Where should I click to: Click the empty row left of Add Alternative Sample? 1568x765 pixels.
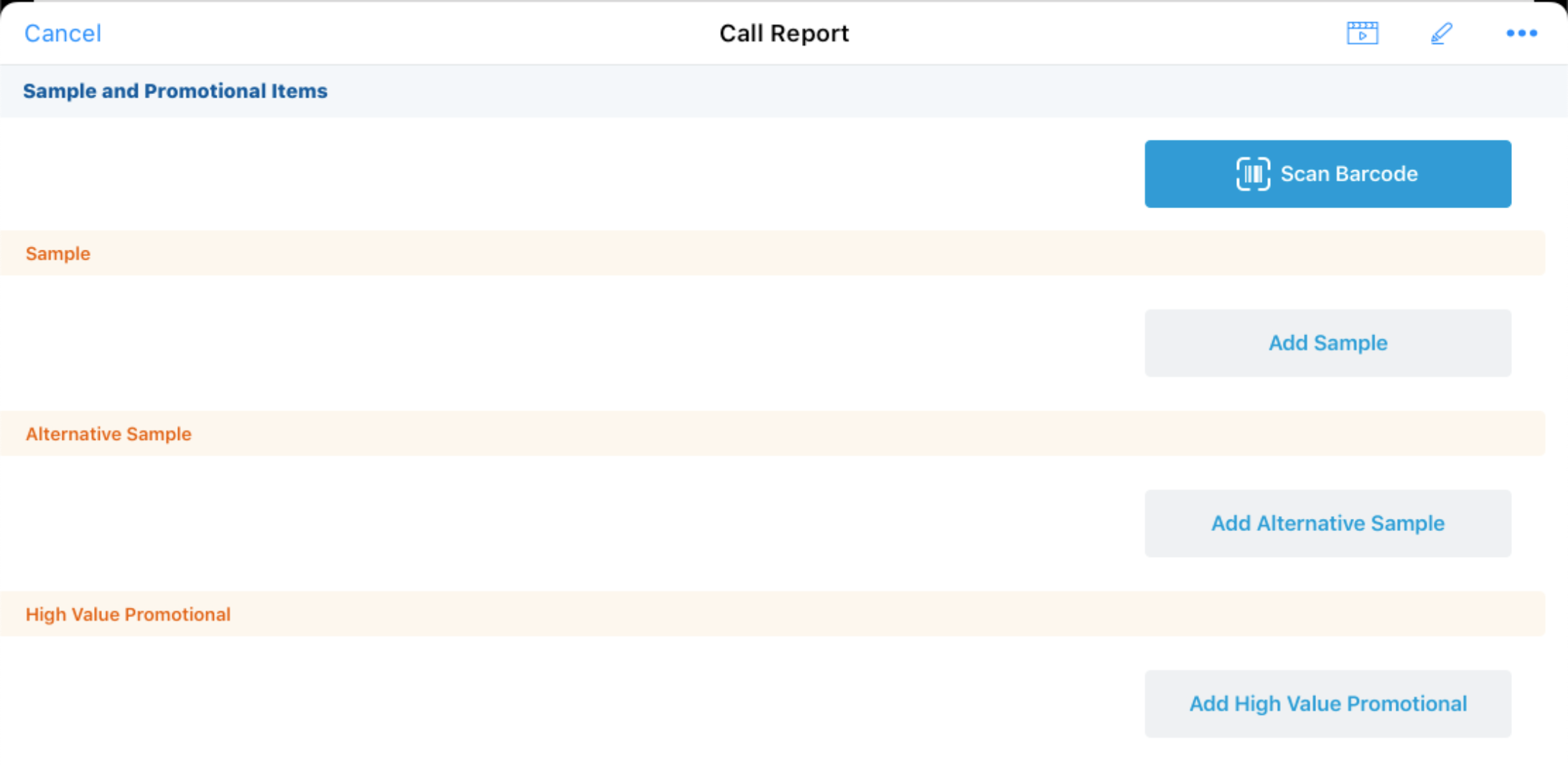coord(560,523)
